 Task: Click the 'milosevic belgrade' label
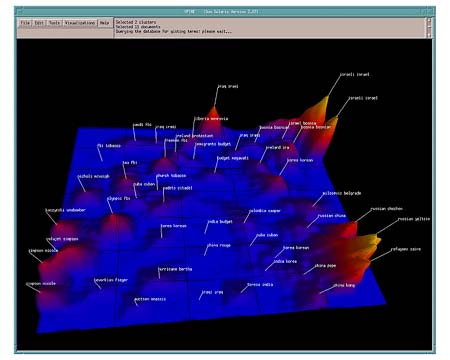[x=342, y=193]
